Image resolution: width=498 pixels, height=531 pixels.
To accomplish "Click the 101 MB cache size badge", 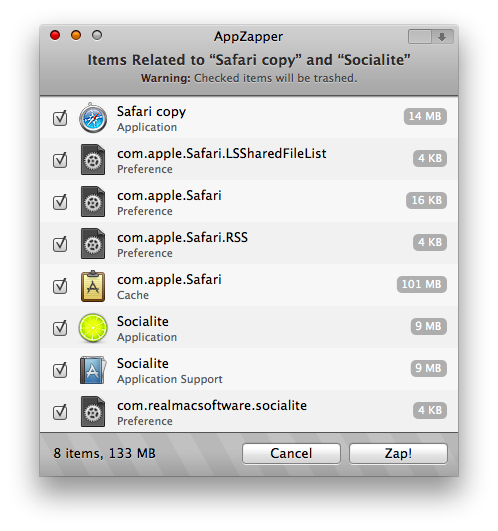I will pyautogui.click(x=422, y=284).
